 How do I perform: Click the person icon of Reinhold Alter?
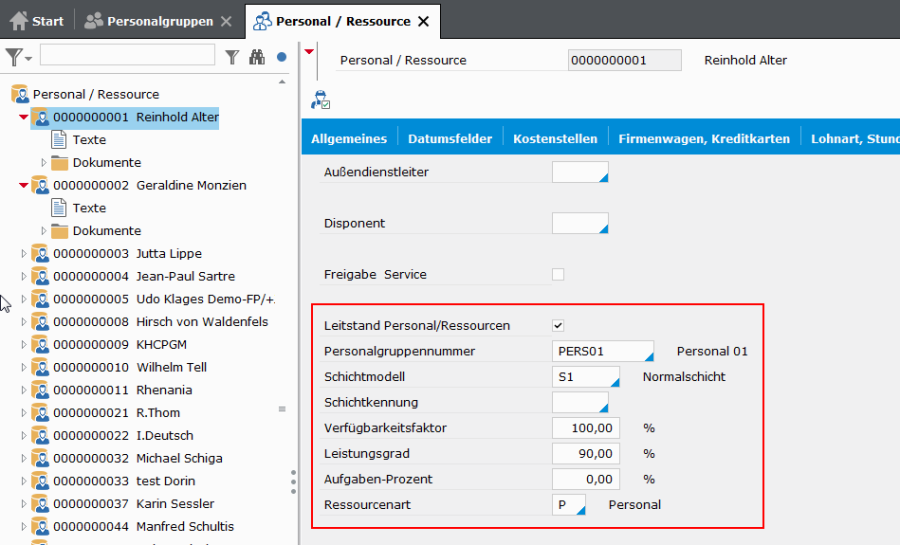40,117
